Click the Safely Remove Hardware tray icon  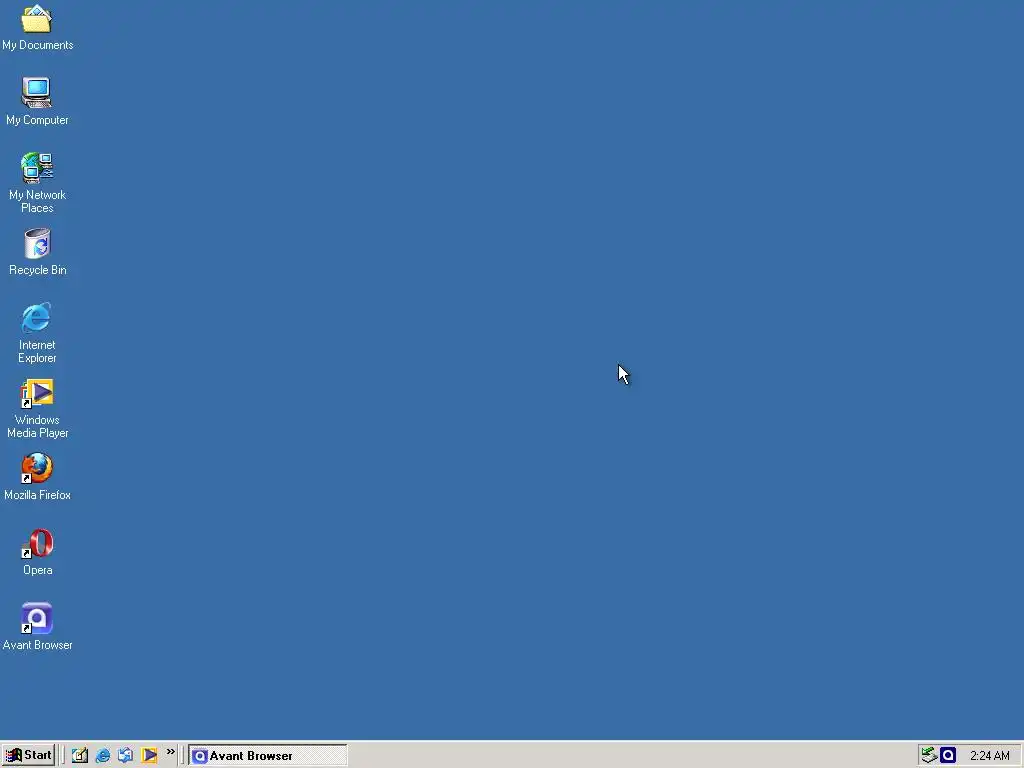[x=929, y=756]
